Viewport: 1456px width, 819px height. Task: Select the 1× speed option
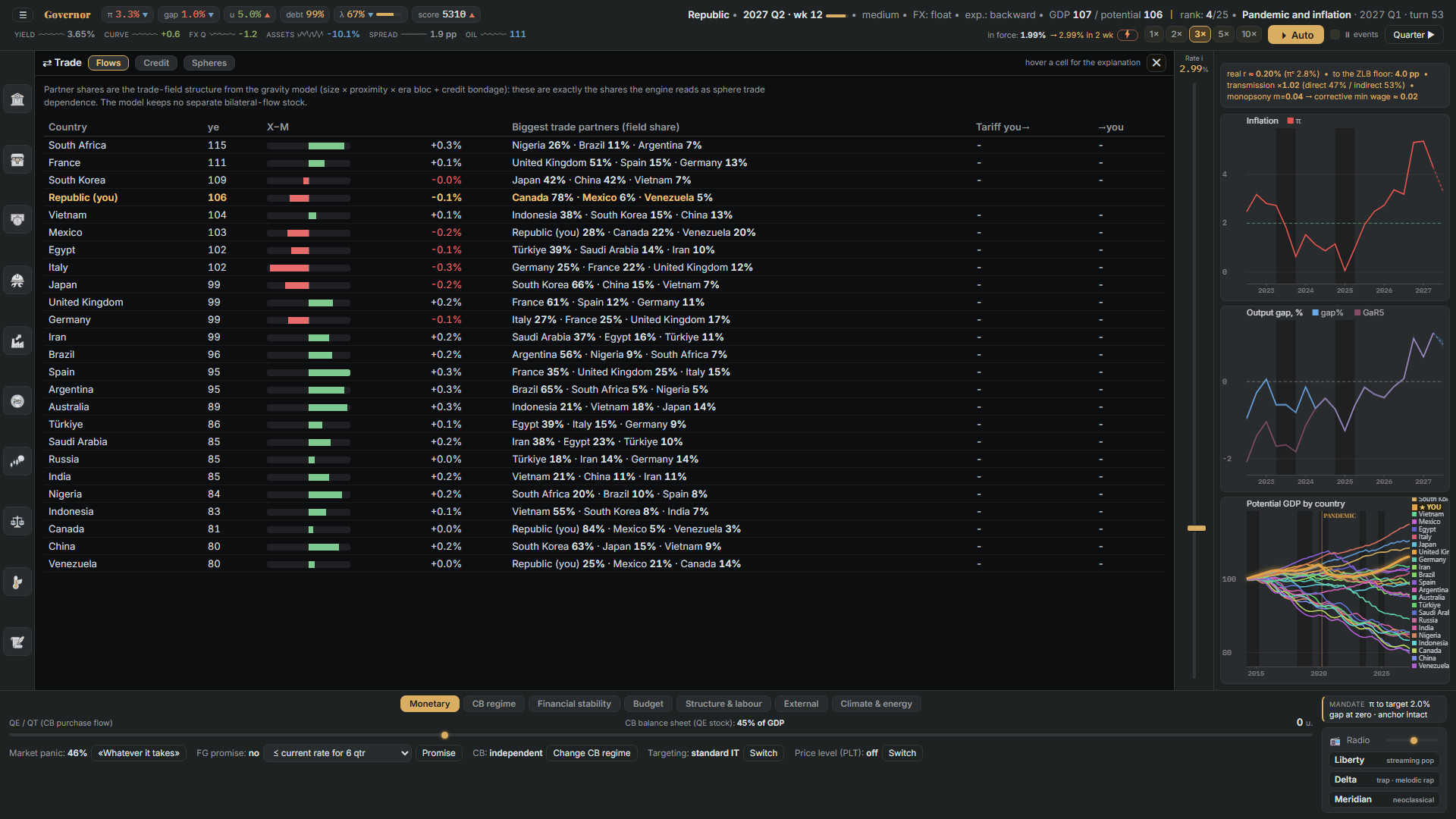[x=1154, y=34]
